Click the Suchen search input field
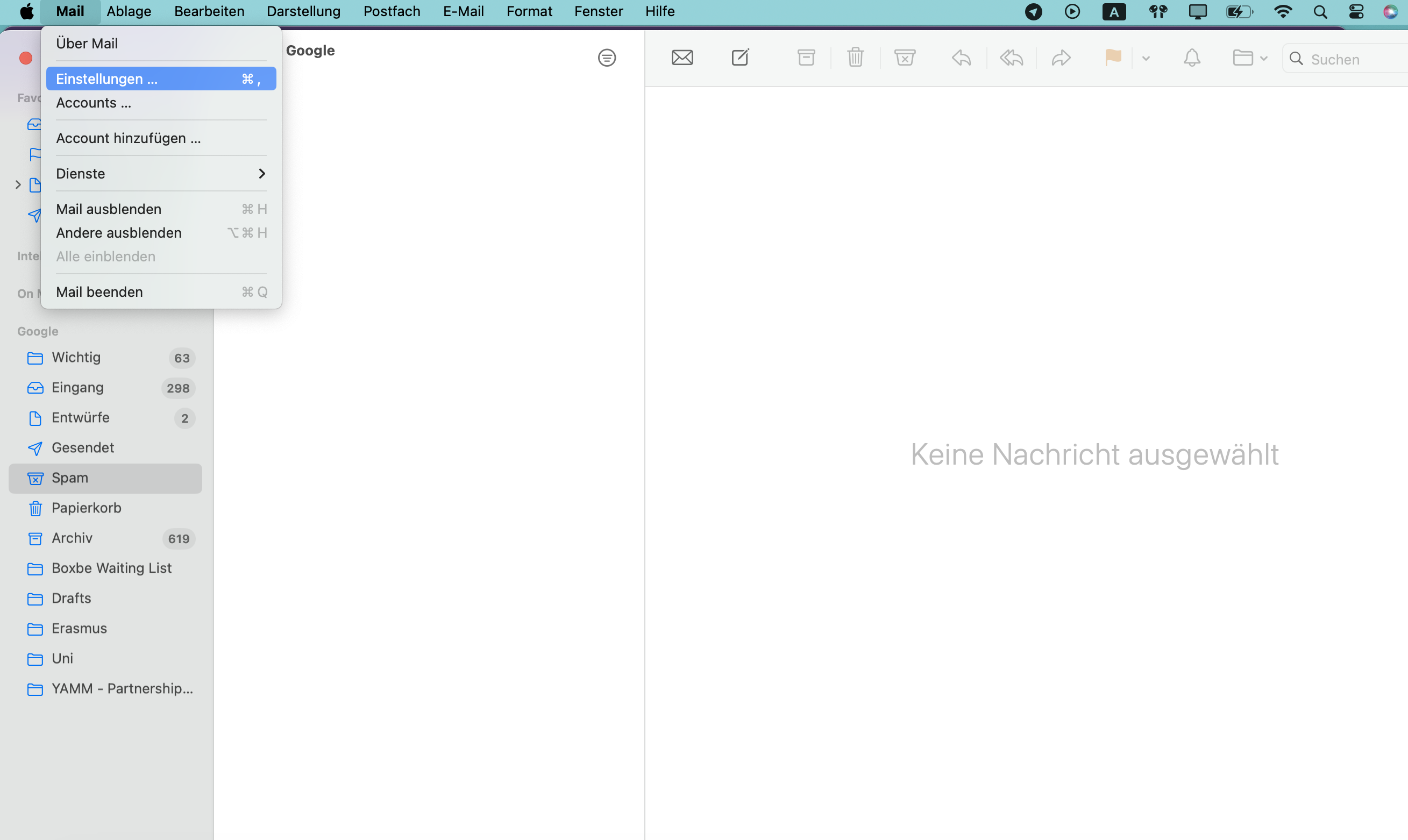The width and height of the screenshot is (1408, 840). pyautogui.click(x=1345, y=59)
